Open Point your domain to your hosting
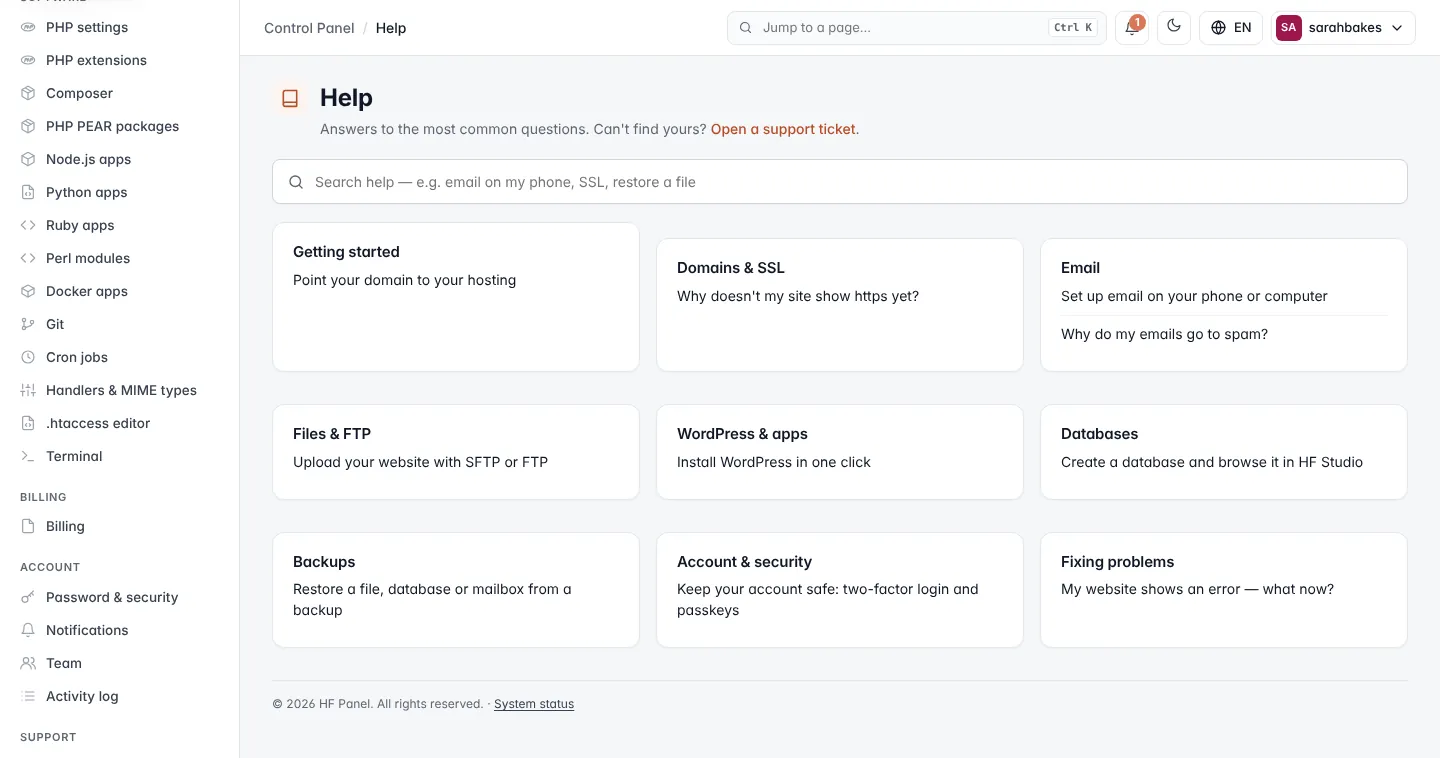The width and height of the screenshot is (1440, 758). 405,280
